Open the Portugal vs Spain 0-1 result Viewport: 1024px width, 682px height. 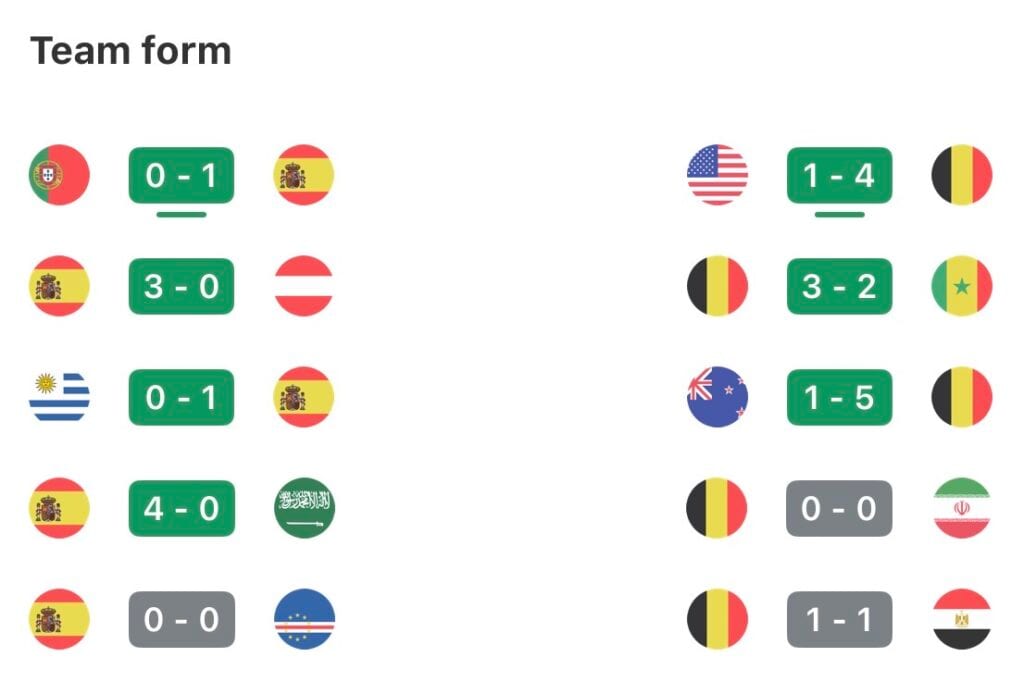pyautogui.click(x=182, y=175)
